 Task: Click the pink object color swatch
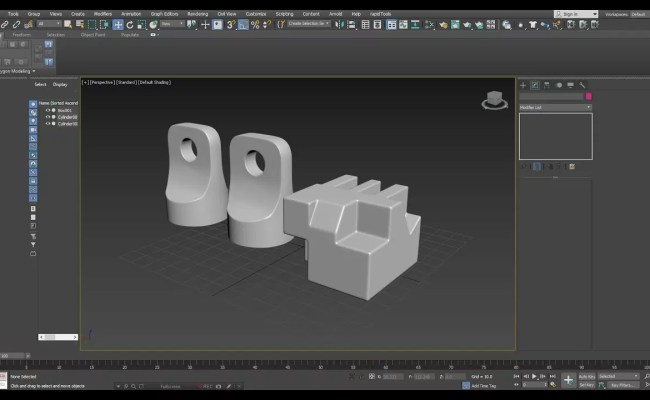click(589, 97)
